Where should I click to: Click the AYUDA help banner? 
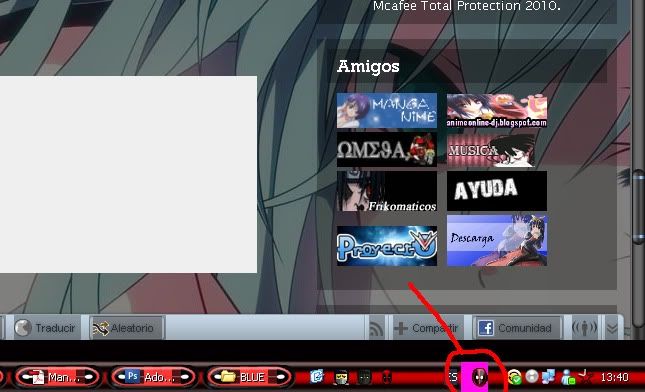click(497, 191)
